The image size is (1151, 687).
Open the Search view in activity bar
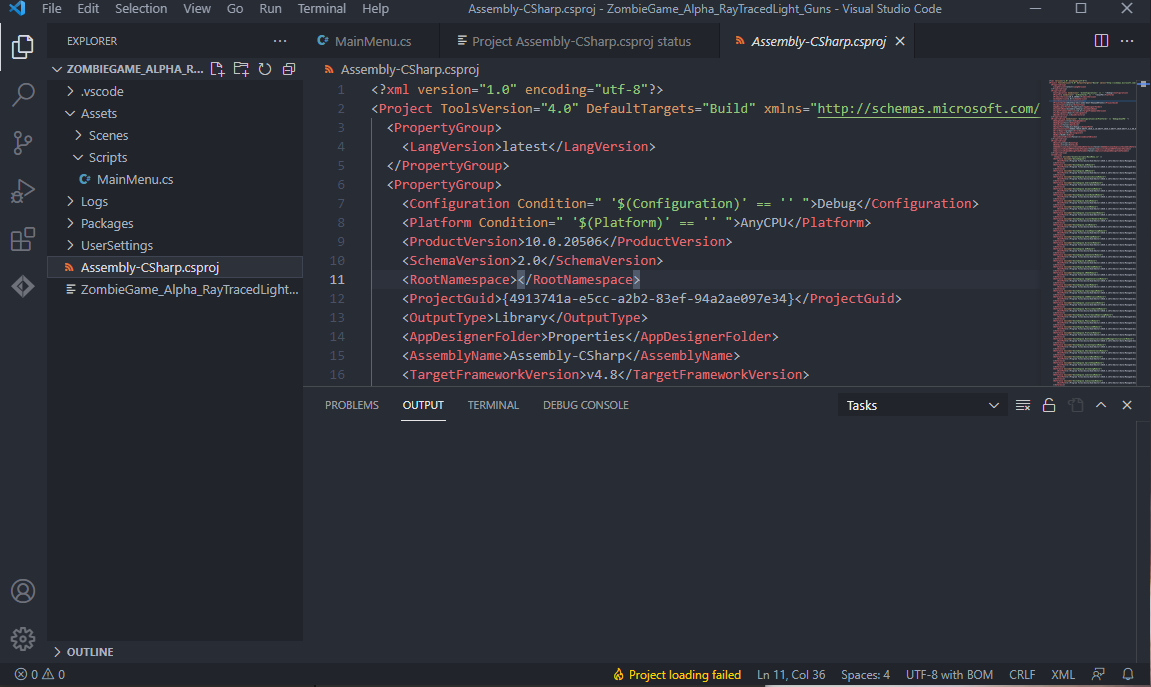click(x=23, y=95)
